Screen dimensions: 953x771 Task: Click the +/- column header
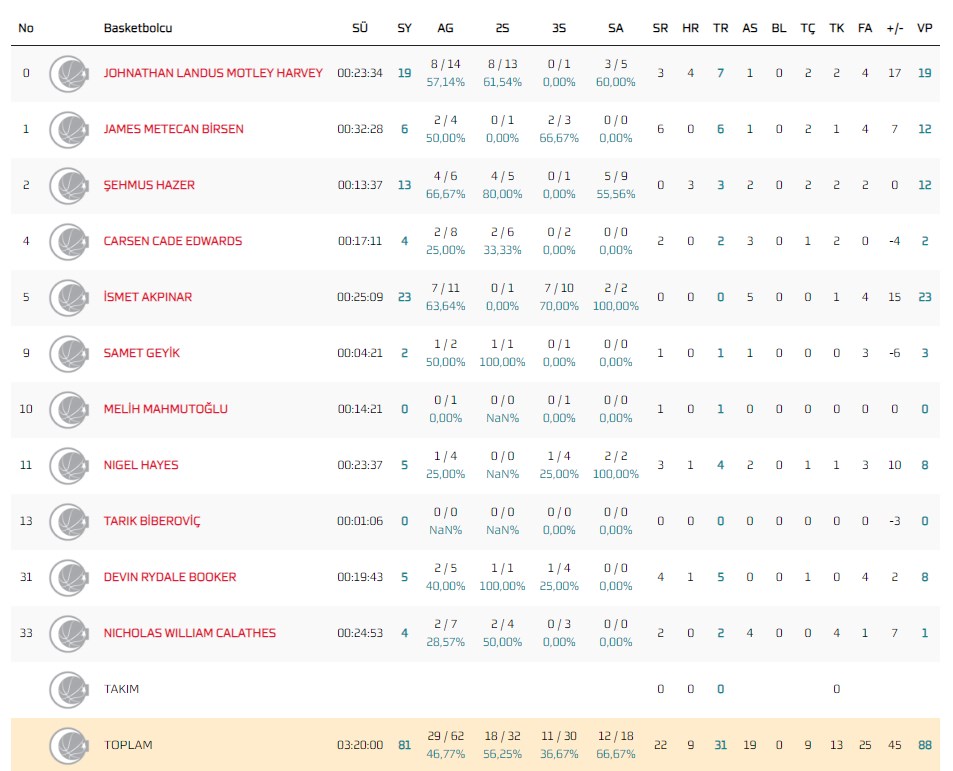click(894, 28)
